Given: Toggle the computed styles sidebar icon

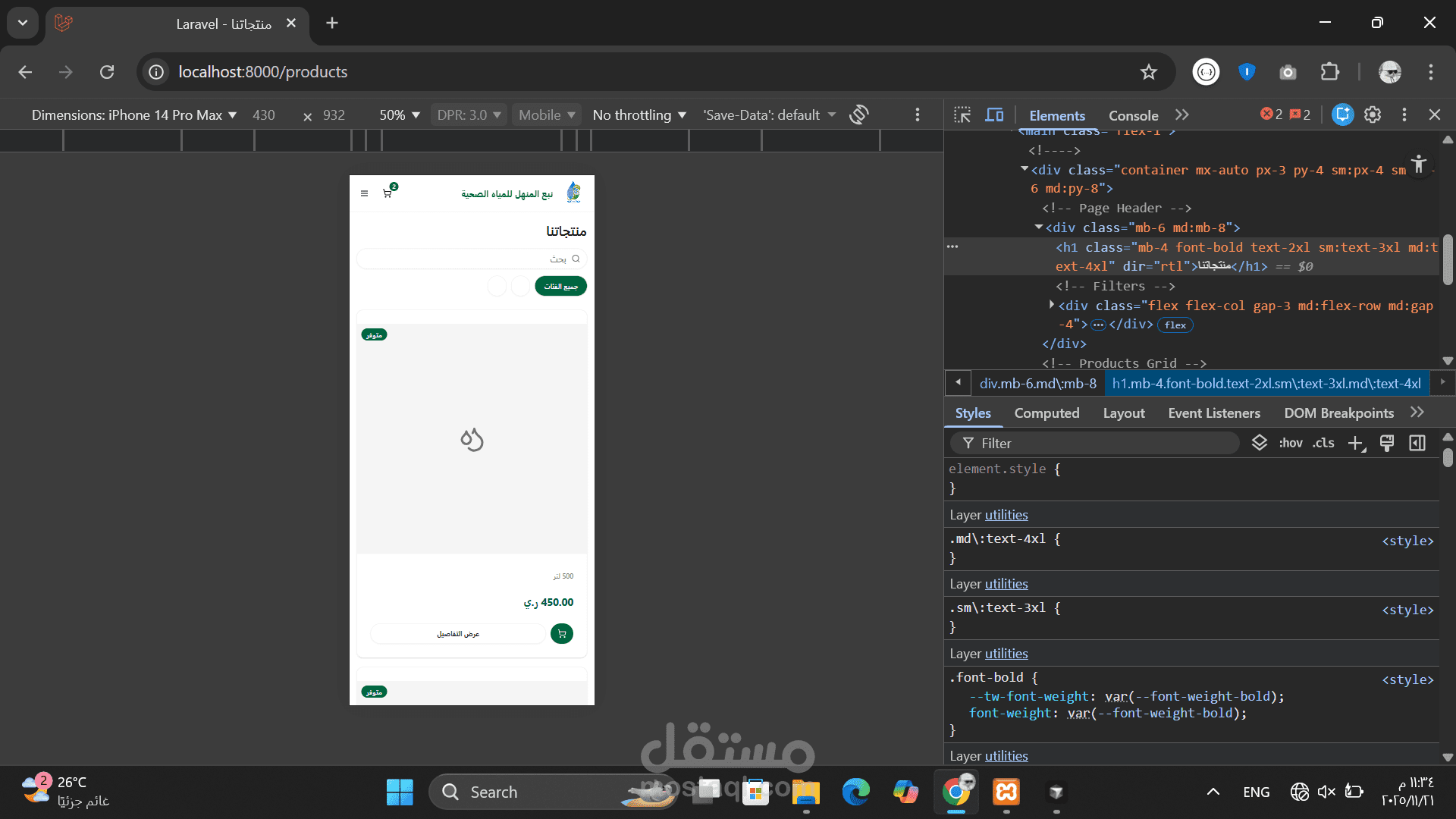Looking at the screenshot, I should [x=1417, y=444].
